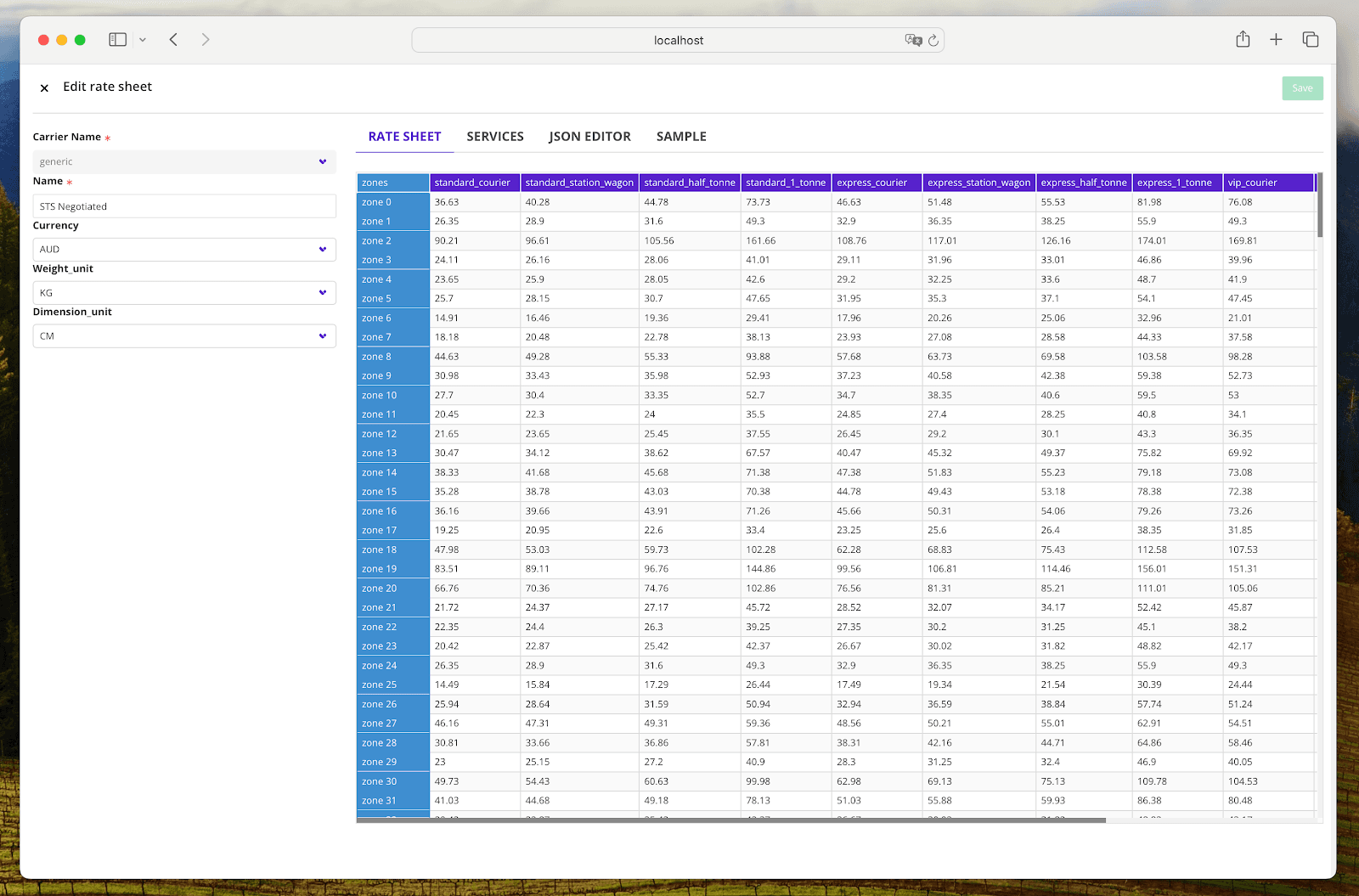Click the Save button

click(x=1302, y=88)
